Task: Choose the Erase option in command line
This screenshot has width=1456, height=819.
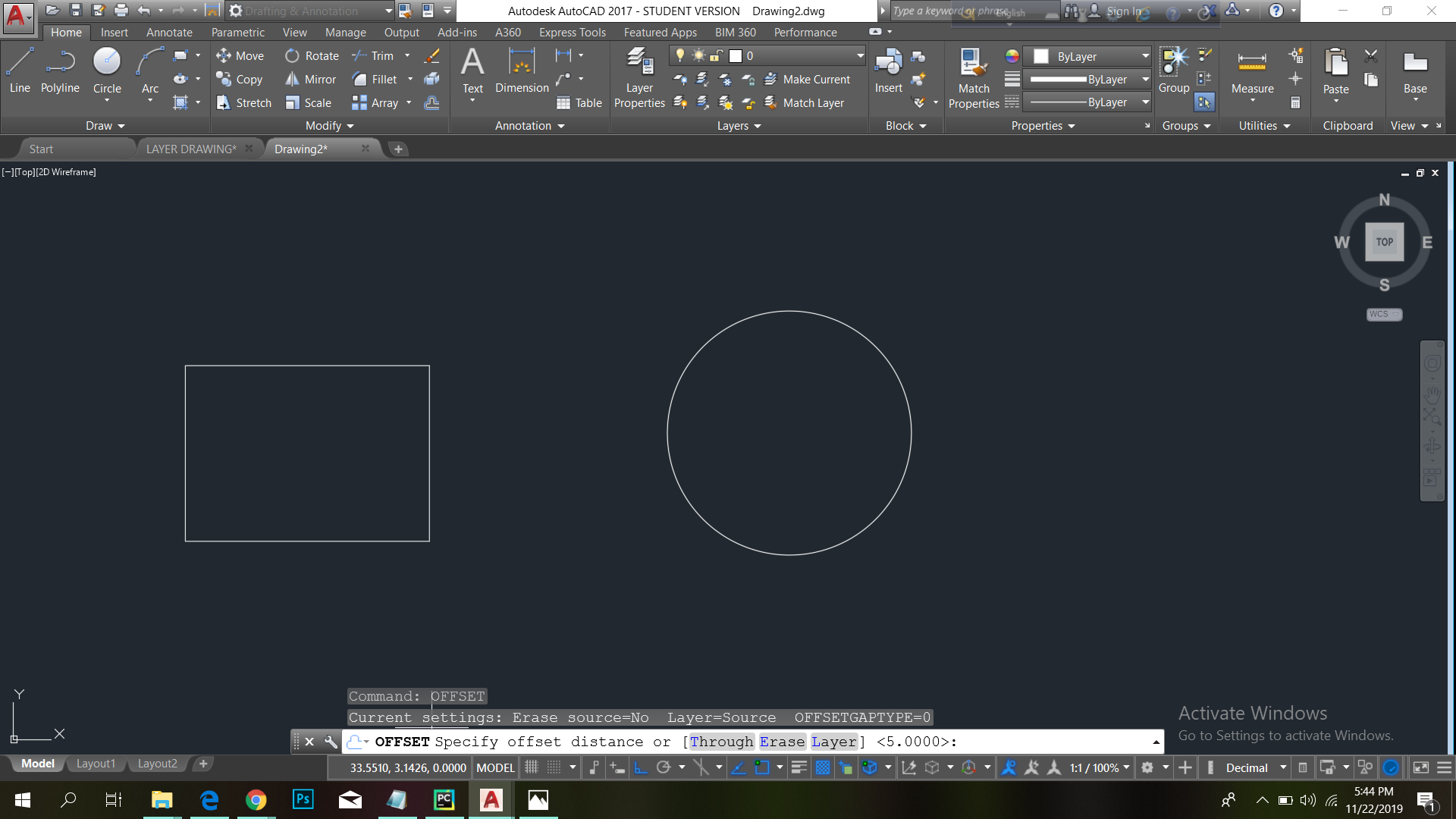Action: coord(782,742)
